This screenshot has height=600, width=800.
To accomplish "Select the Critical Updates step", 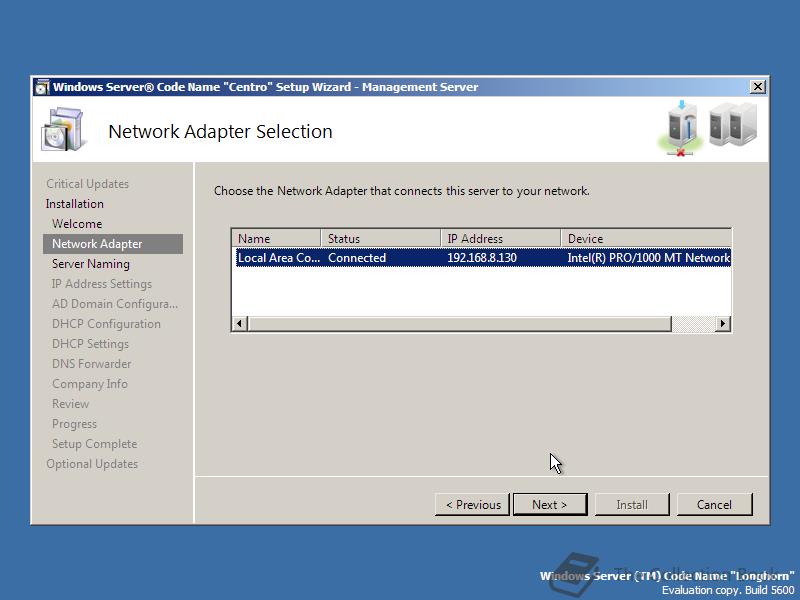I will [87, 184].
